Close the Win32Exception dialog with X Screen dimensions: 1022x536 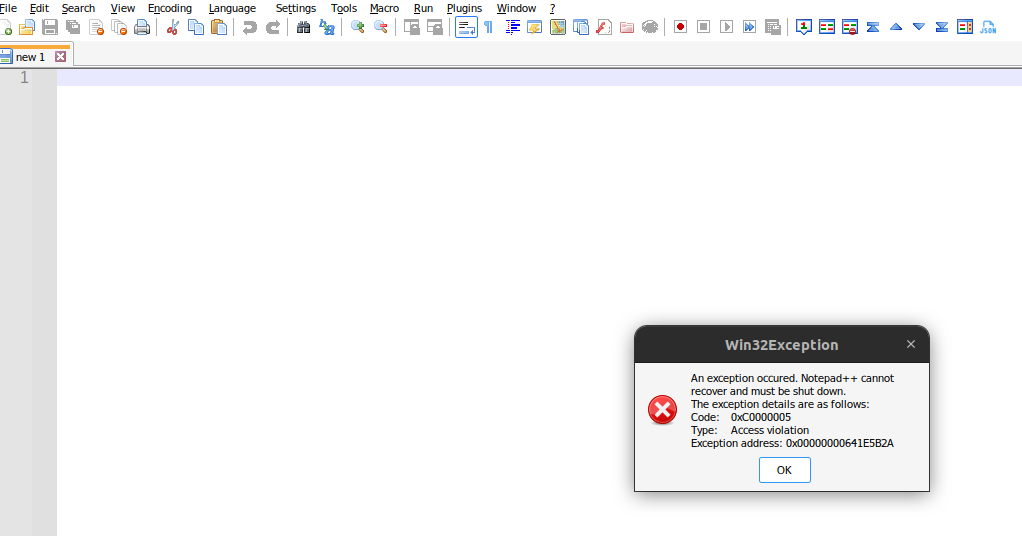[911, 344]
